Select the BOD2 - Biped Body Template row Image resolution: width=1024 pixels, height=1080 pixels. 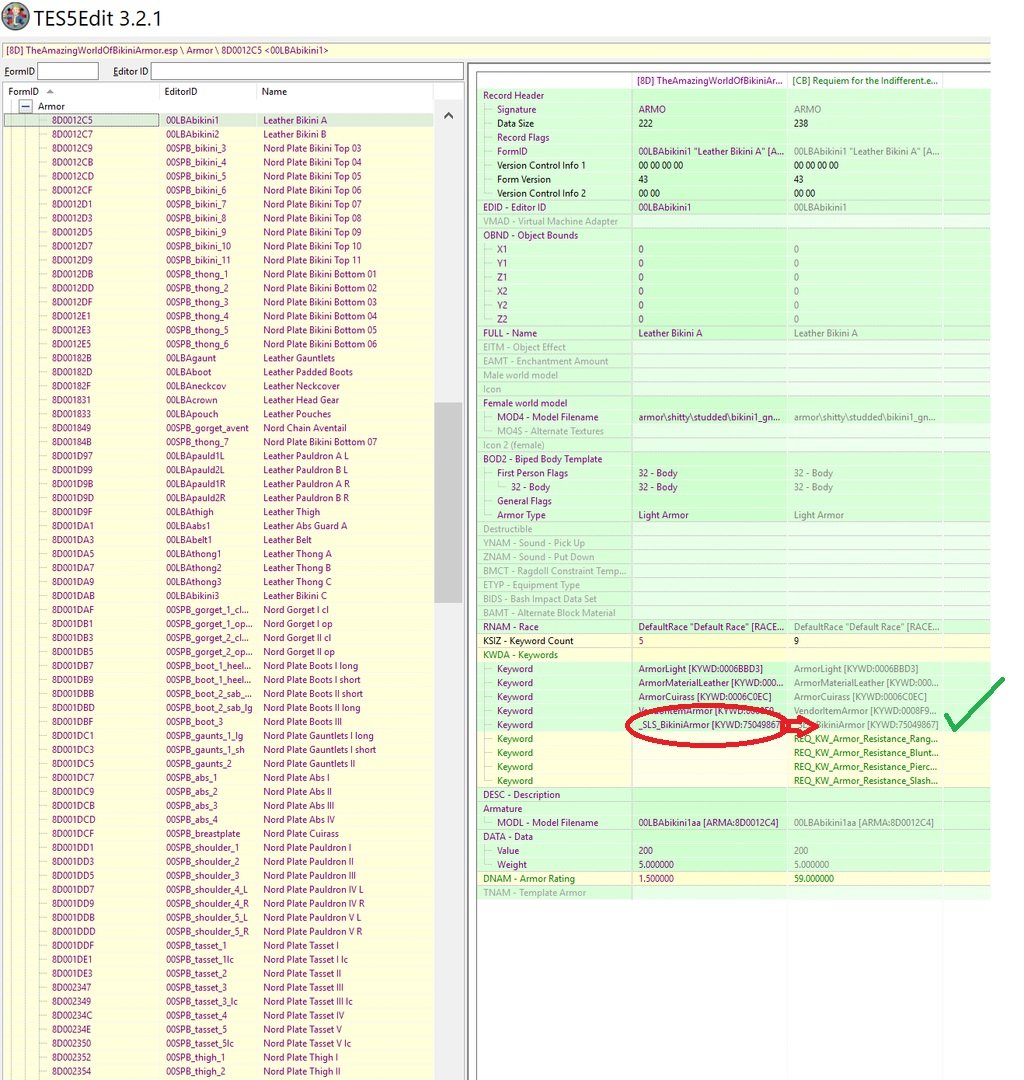733,459
